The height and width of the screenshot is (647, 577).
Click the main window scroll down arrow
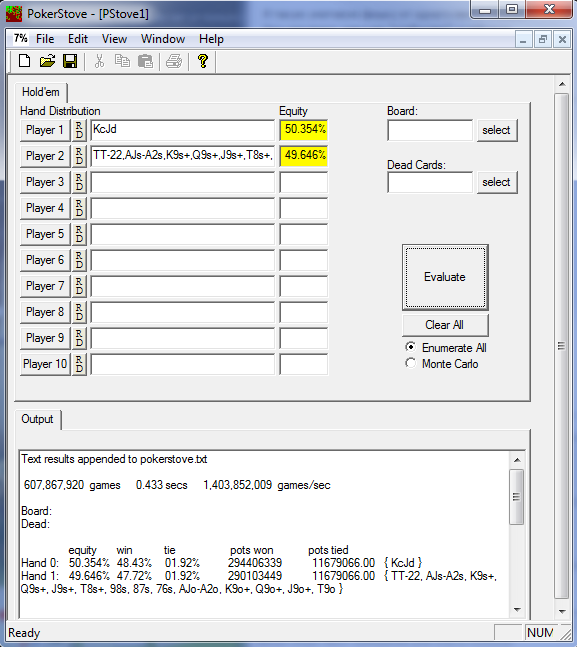tap(562, 612)
